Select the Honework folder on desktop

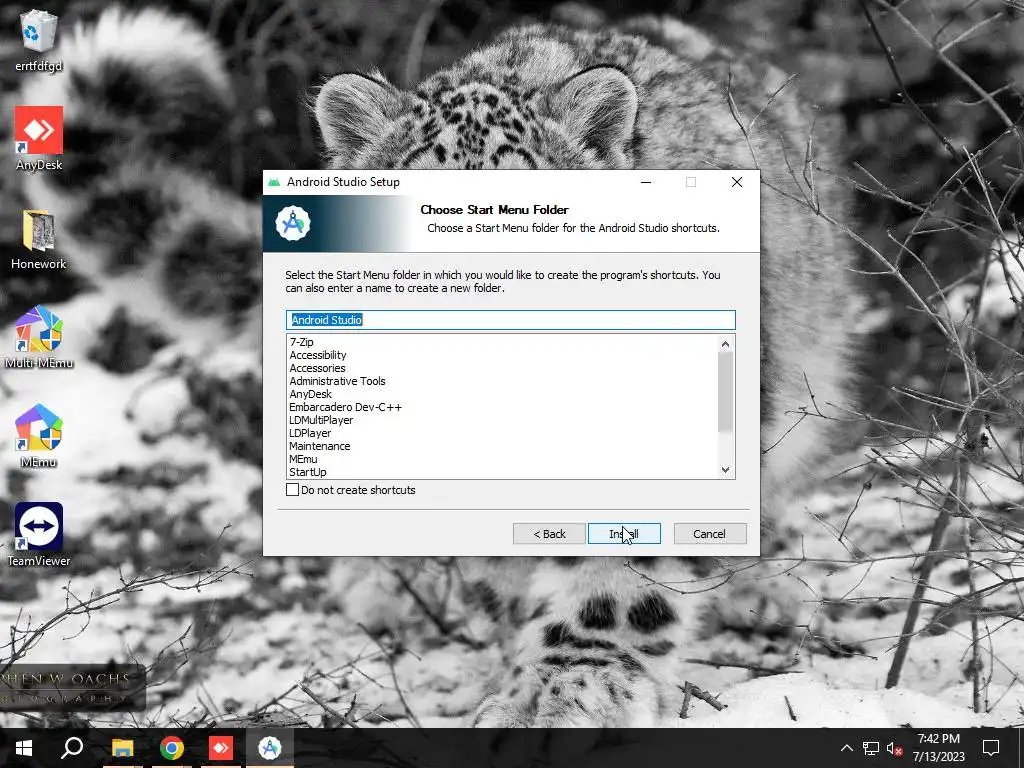coord(39,239)
